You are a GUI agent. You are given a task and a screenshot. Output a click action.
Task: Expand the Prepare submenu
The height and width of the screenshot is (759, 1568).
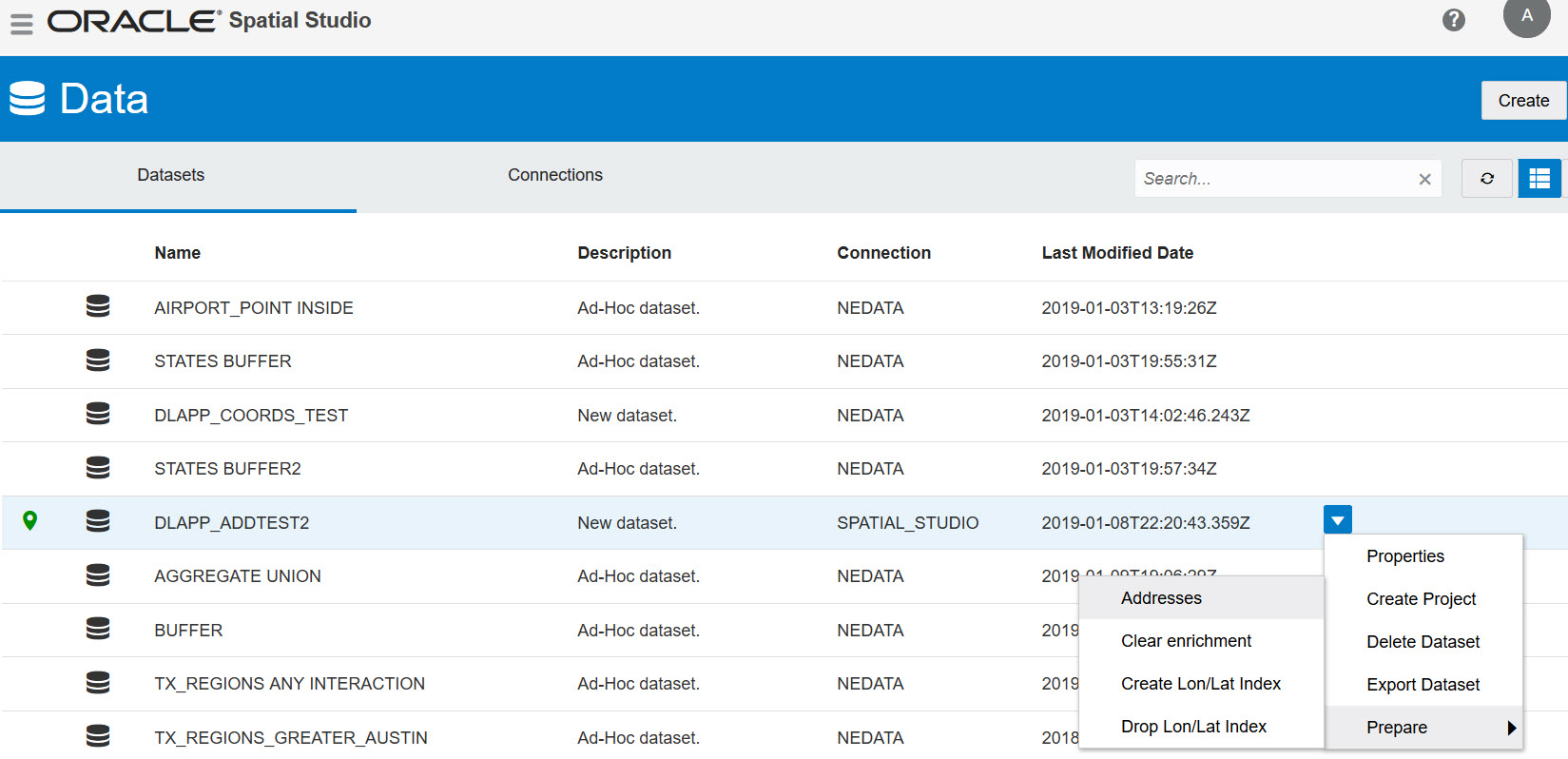coord(1423,728)
